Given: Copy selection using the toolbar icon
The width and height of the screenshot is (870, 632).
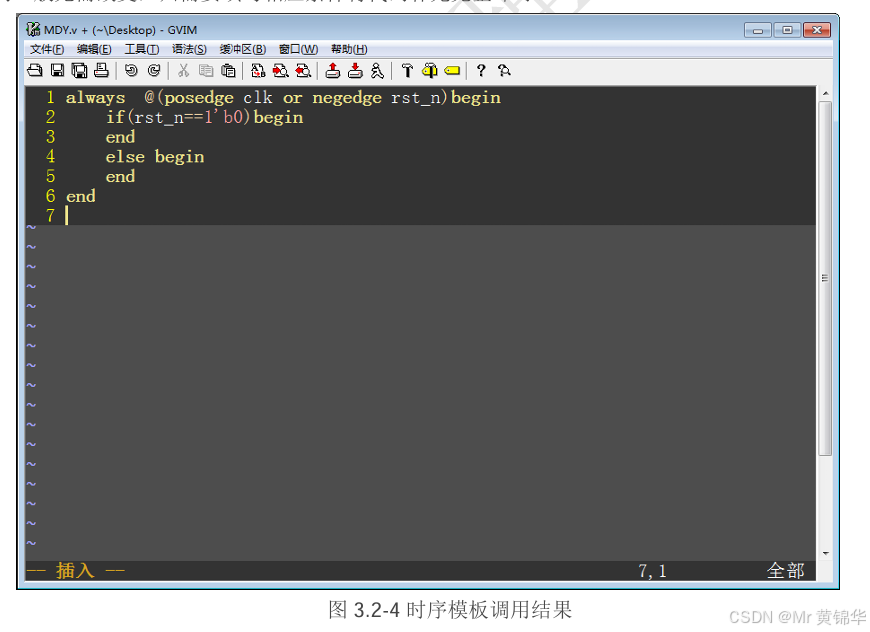Looking at the screenshot, I should click(x=206, y=70).
